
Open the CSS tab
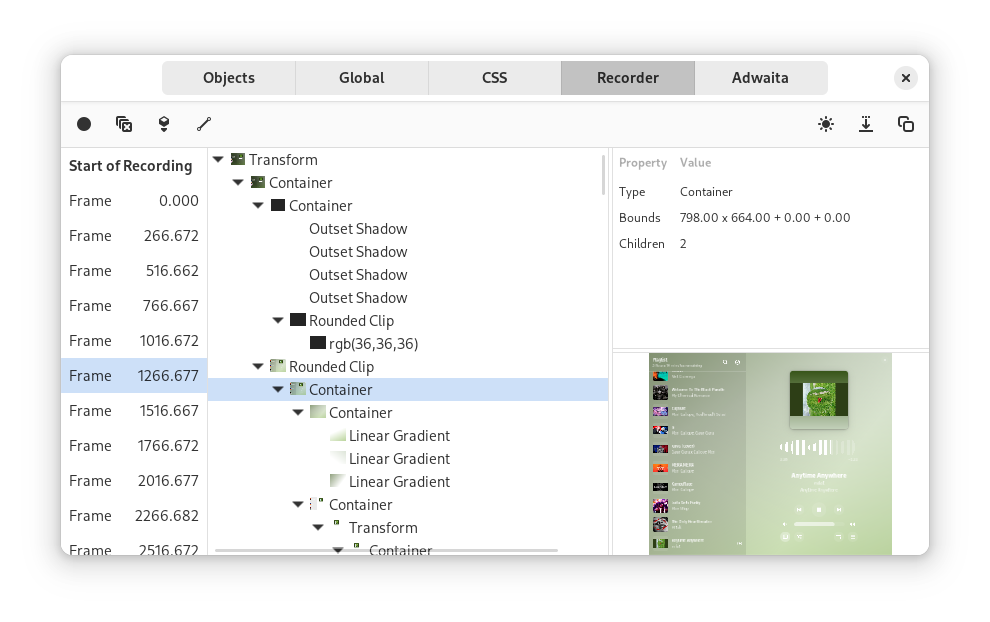pyautogui.click(x=494, y=77)
